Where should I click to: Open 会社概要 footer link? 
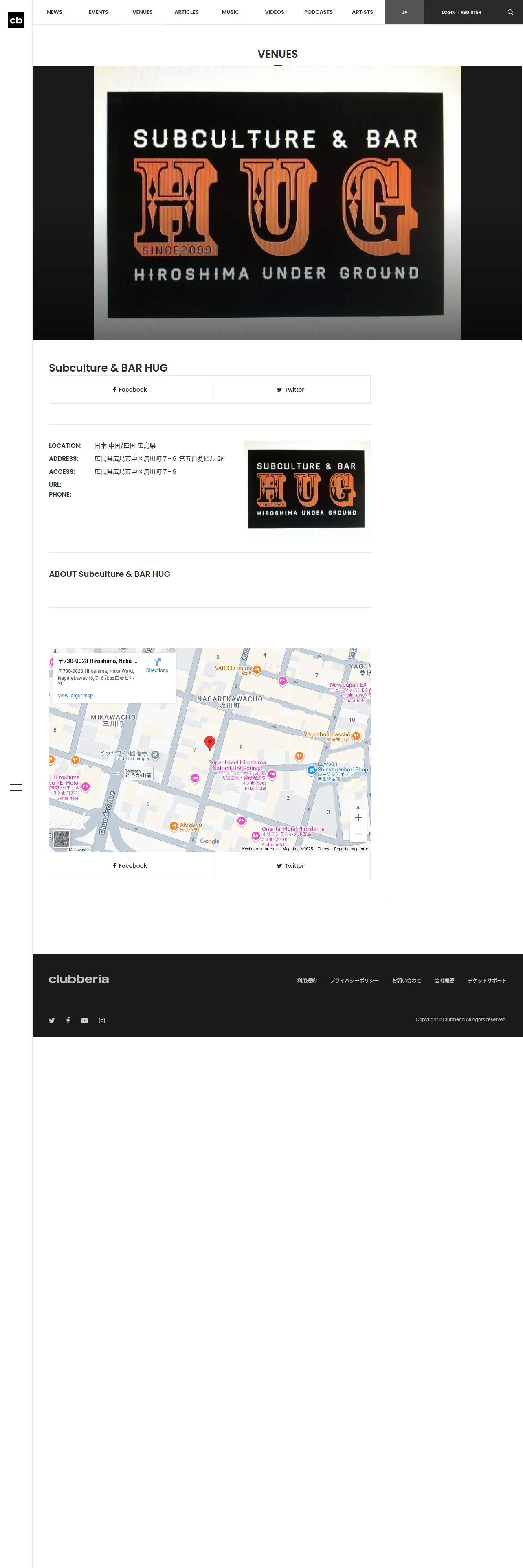(444, 981)
